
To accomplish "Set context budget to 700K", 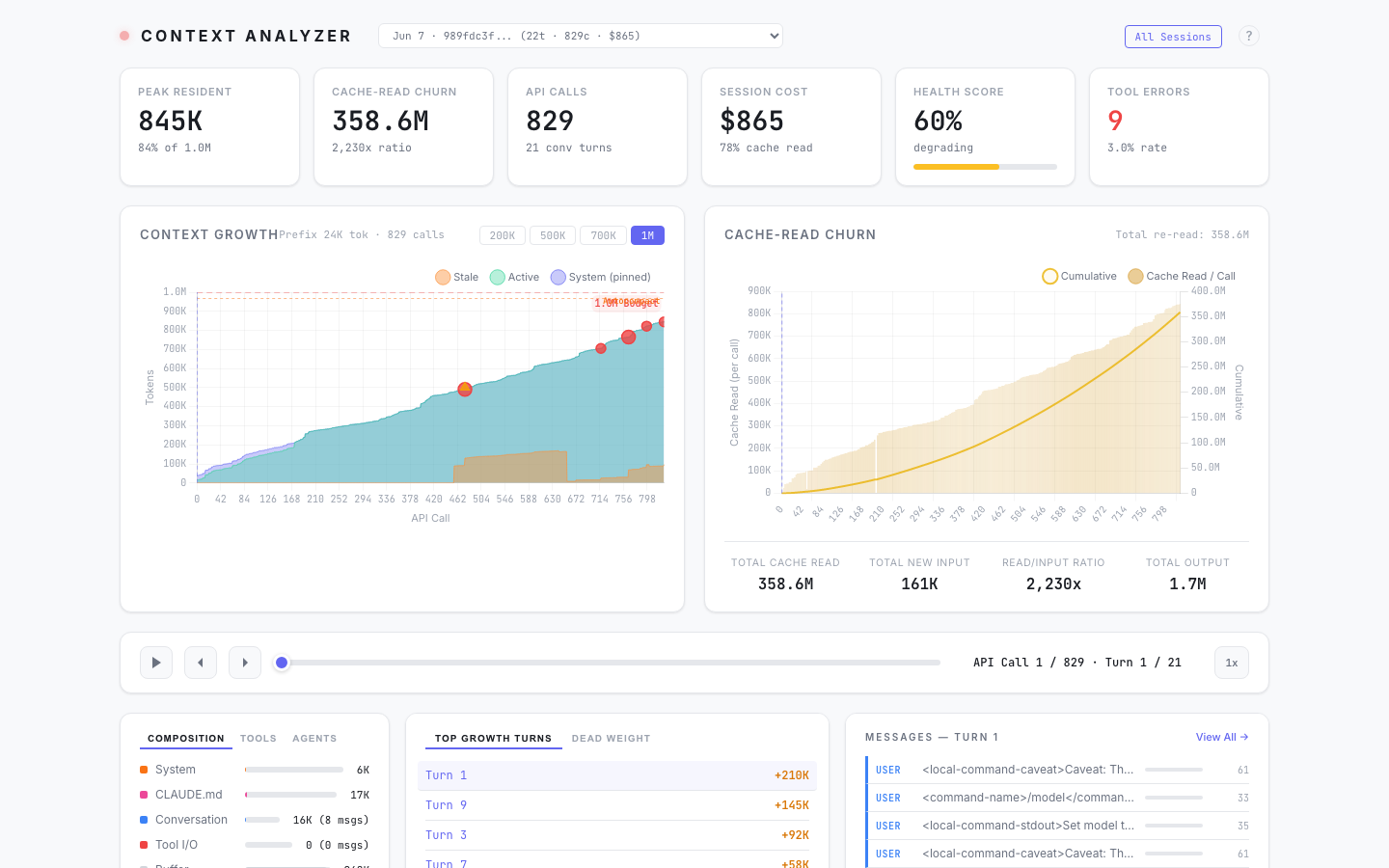I will click(603, 235).
